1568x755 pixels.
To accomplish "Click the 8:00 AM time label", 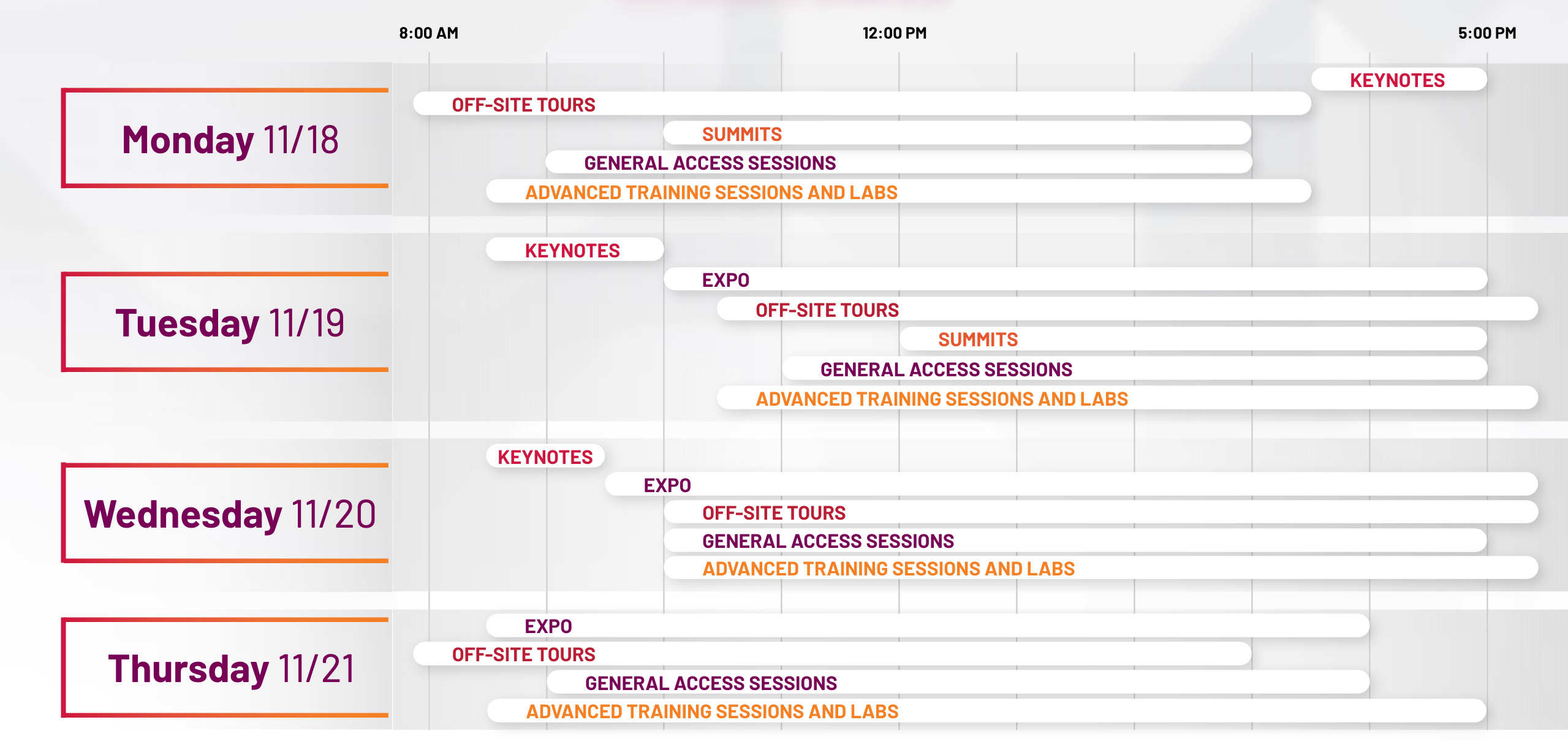I will pos(428,33).
